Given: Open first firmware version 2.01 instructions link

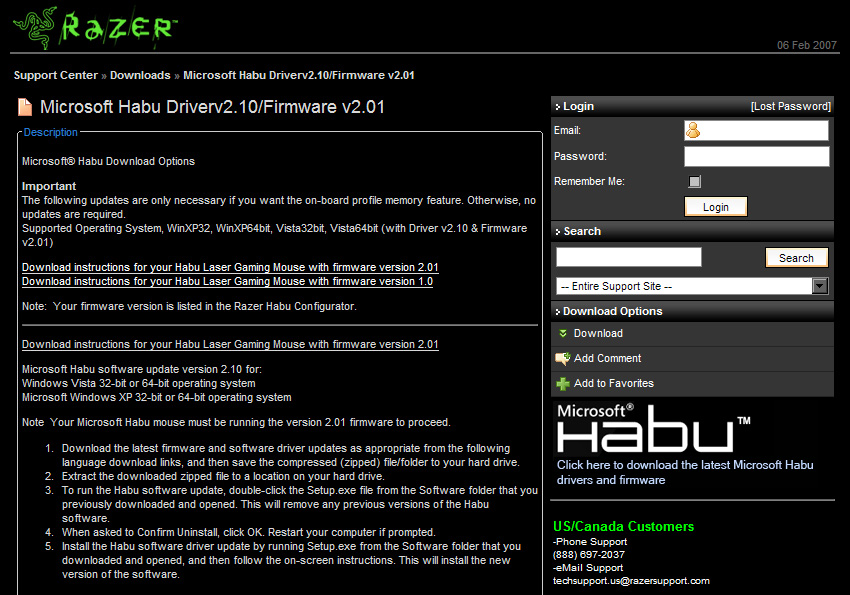Looking at the screenshot, I should click(230, 267).
